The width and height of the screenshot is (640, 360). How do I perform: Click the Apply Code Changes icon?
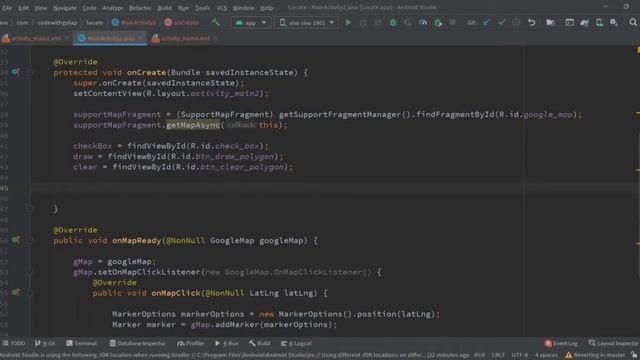click(378, 22)
